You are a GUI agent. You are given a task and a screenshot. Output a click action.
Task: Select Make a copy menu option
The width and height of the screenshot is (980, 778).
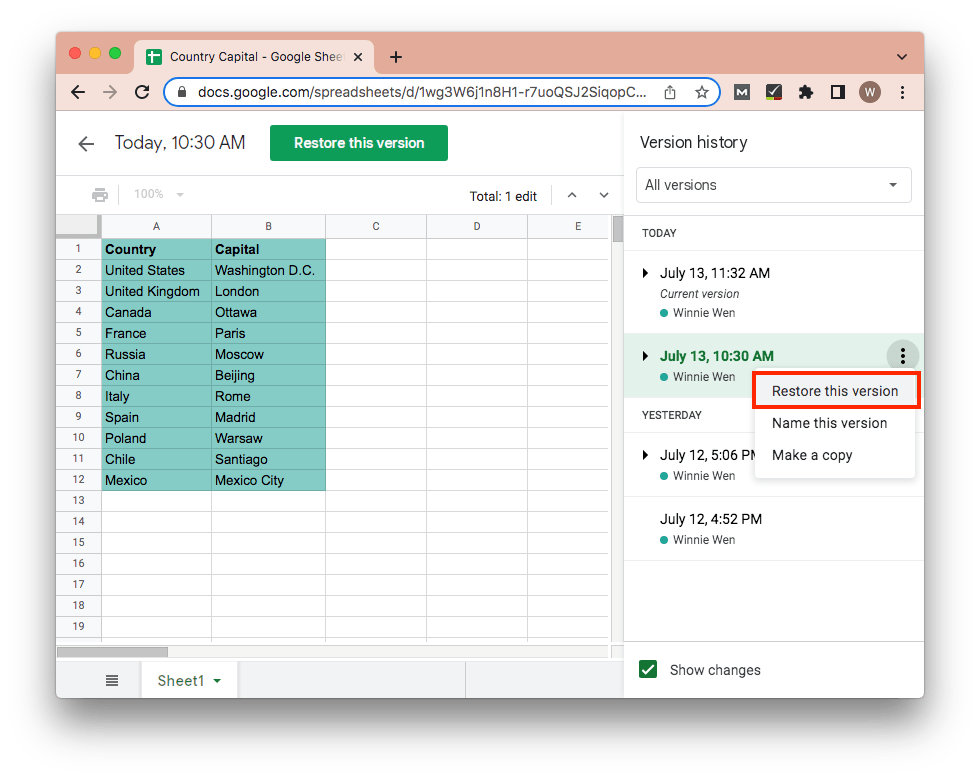tap(812, 455)
